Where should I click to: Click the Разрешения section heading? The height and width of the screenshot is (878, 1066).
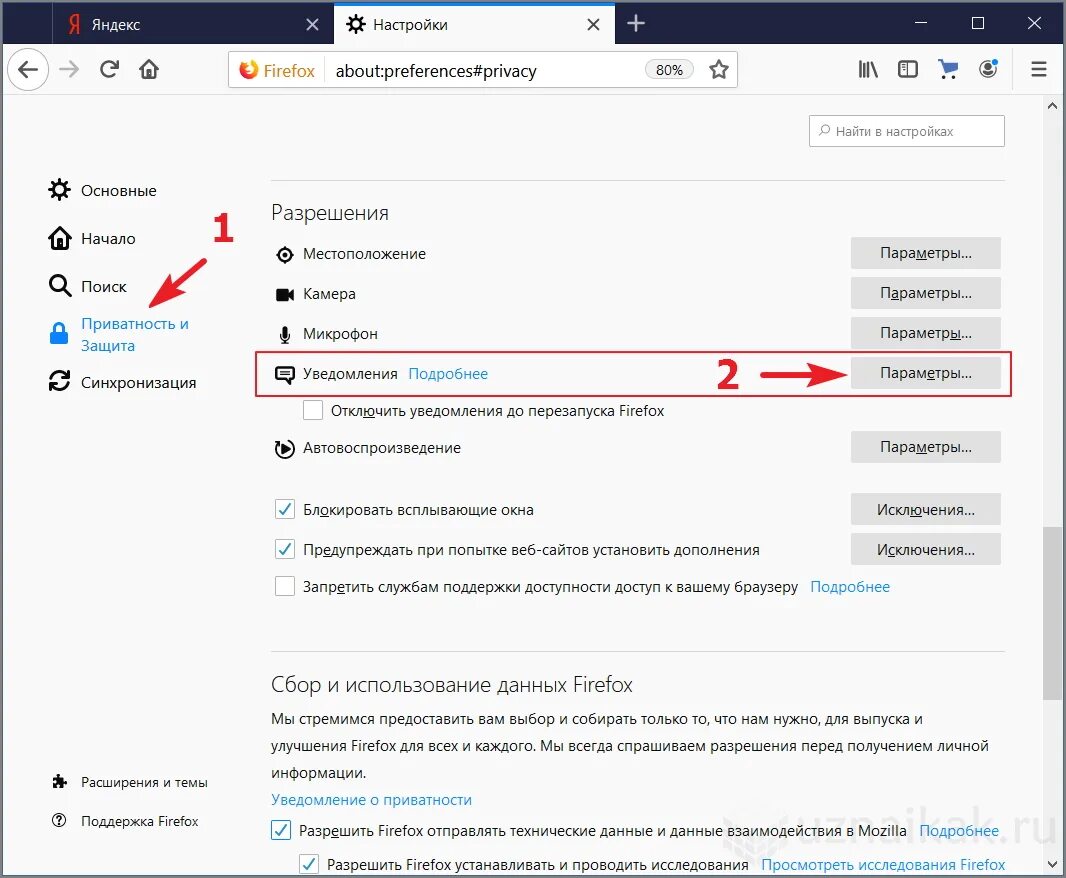330,213
